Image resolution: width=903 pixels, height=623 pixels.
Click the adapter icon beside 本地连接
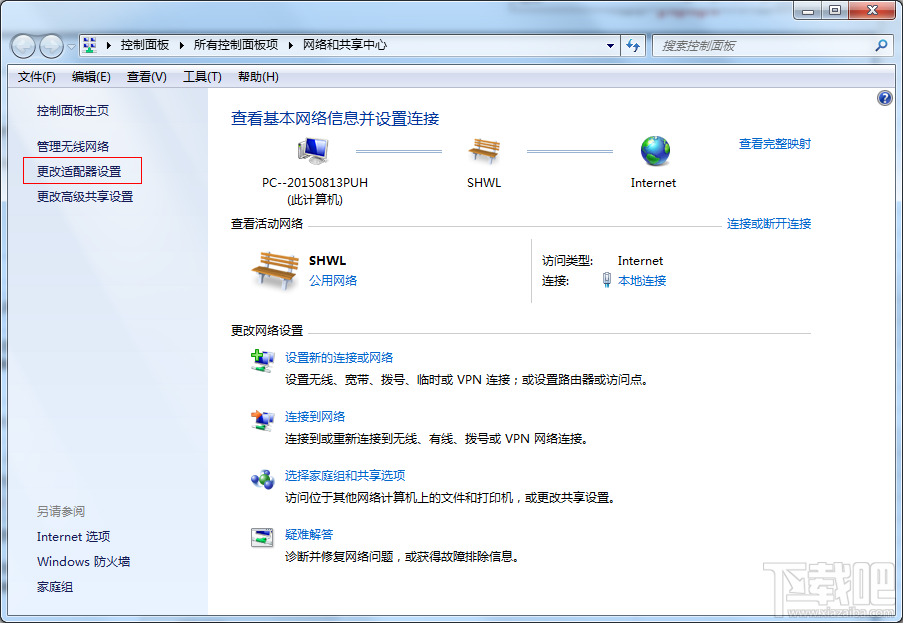(x=606, y=280)
